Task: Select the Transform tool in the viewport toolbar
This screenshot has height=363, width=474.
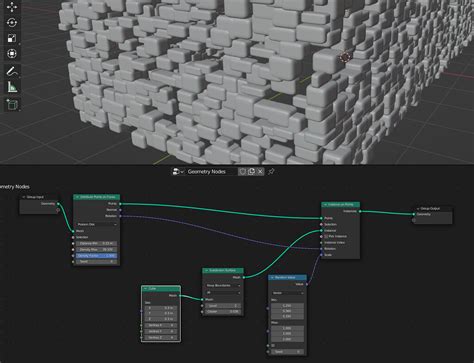Action: 12,54
